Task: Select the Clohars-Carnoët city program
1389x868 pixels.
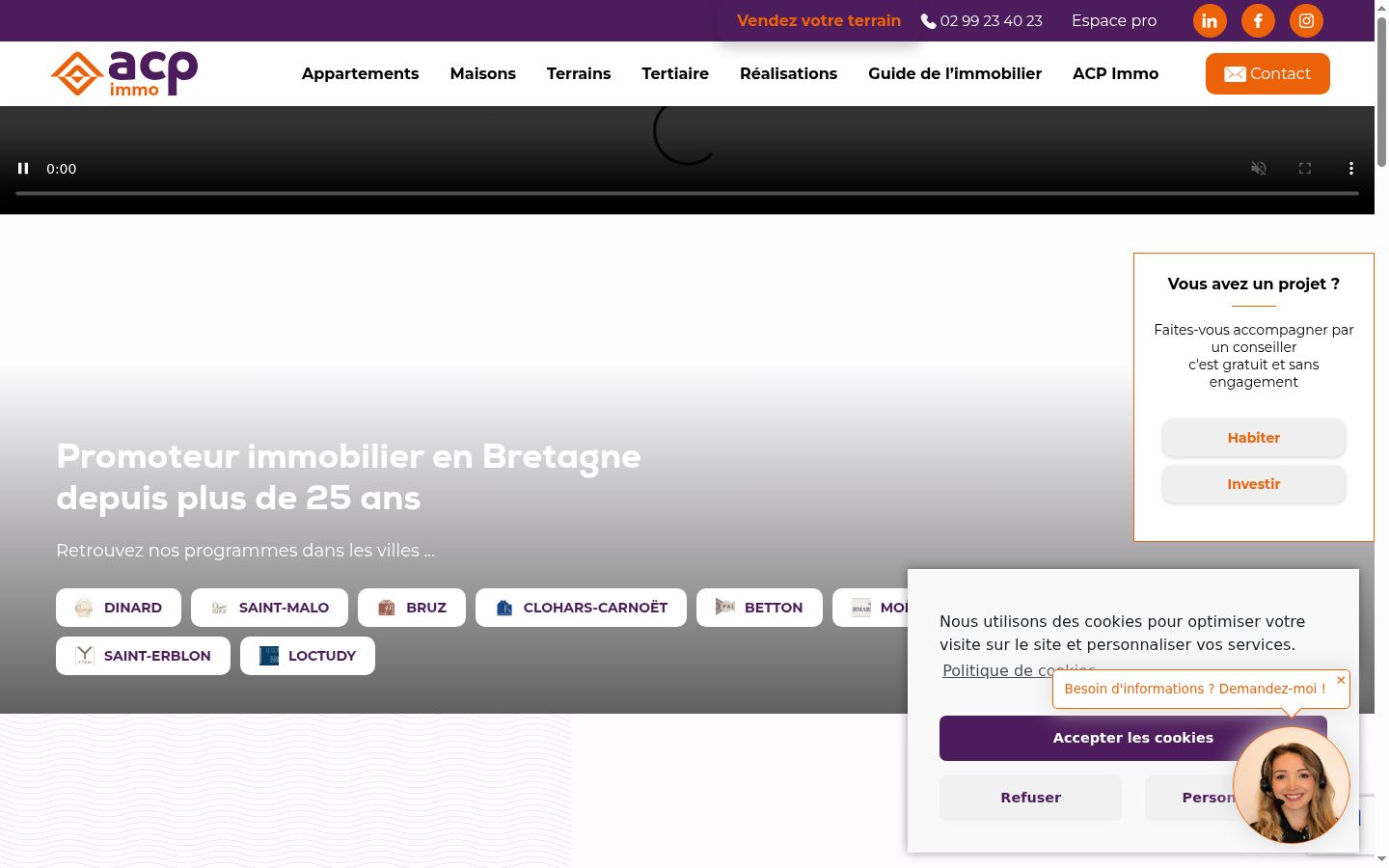Action: point(581,608)
